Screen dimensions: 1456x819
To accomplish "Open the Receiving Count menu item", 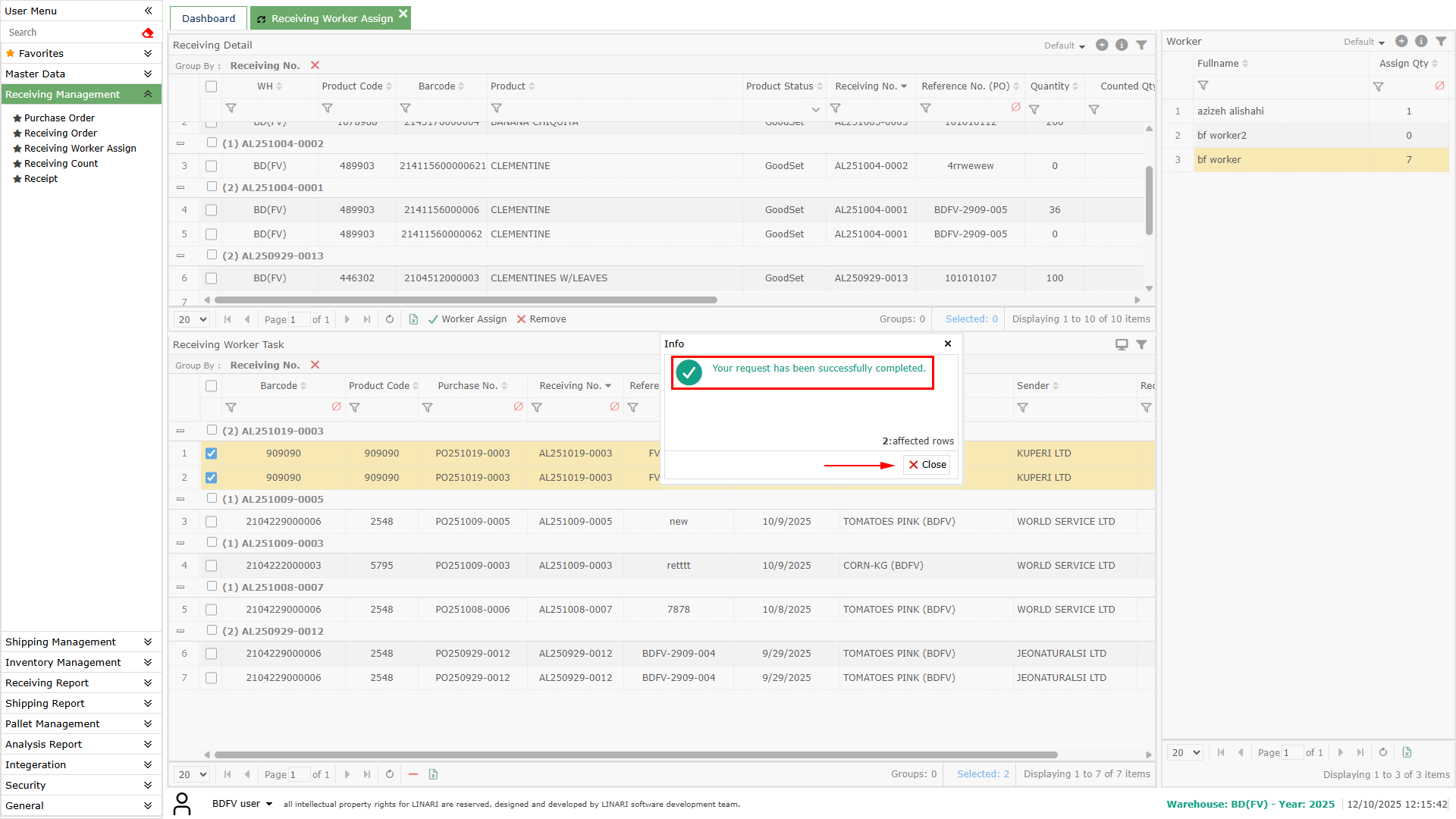I will tap(61, 164).
